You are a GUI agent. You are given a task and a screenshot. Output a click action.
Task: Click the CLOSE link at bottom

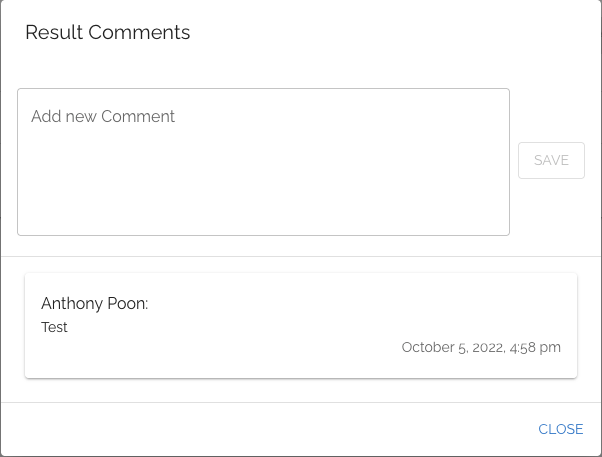pyautogui.click(x=560, y=429)
